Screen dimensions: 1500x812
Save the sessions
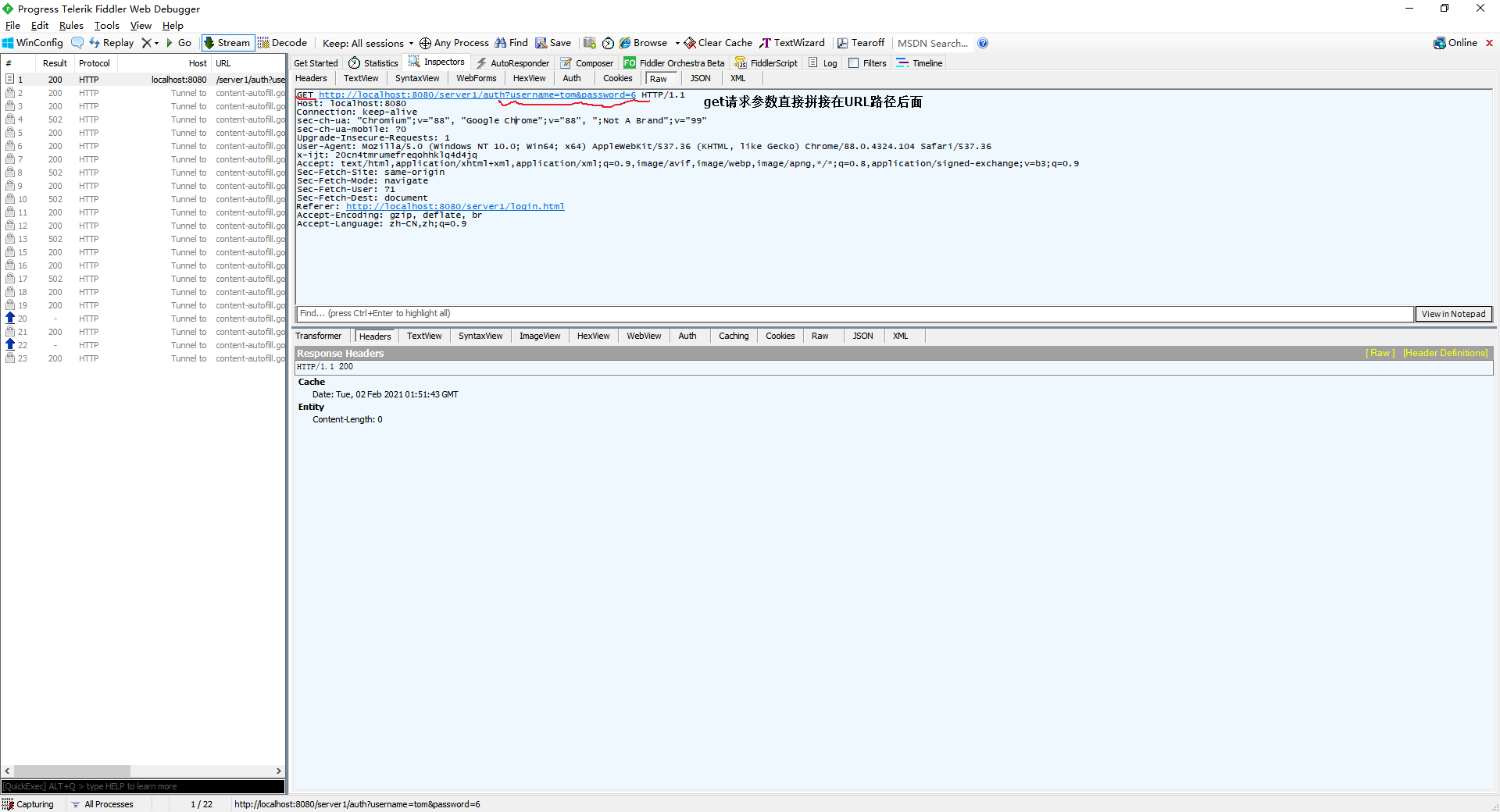point(553,43)
